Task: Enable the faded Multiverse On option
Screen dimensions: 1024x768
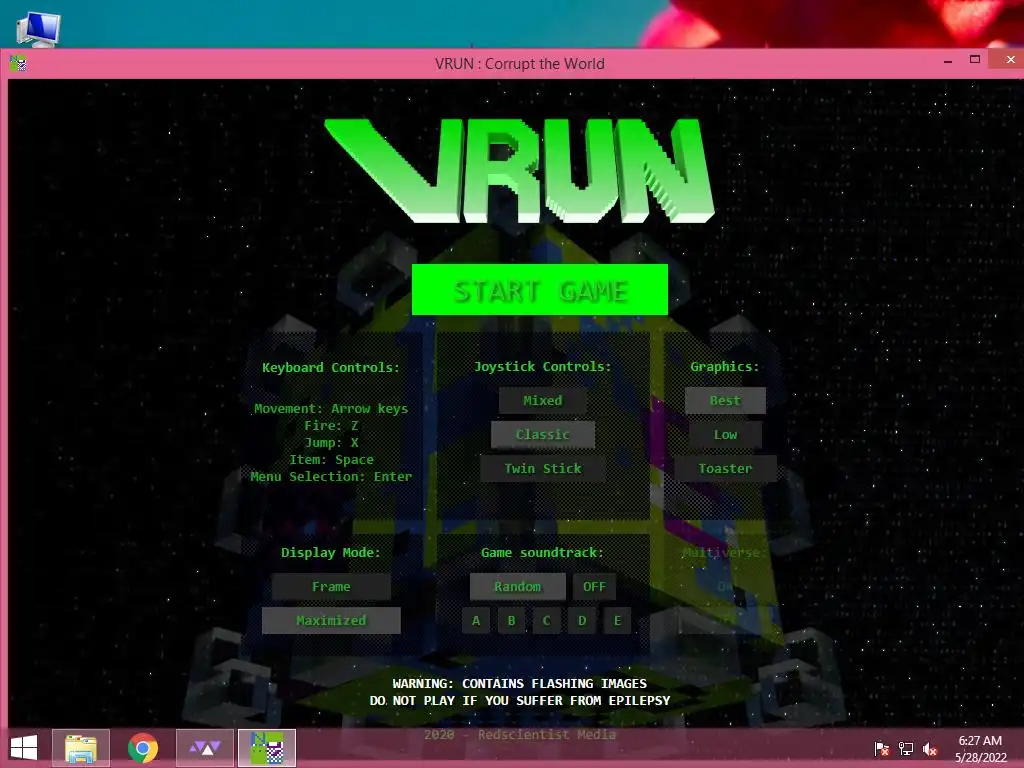Action: tap(725, 586)
